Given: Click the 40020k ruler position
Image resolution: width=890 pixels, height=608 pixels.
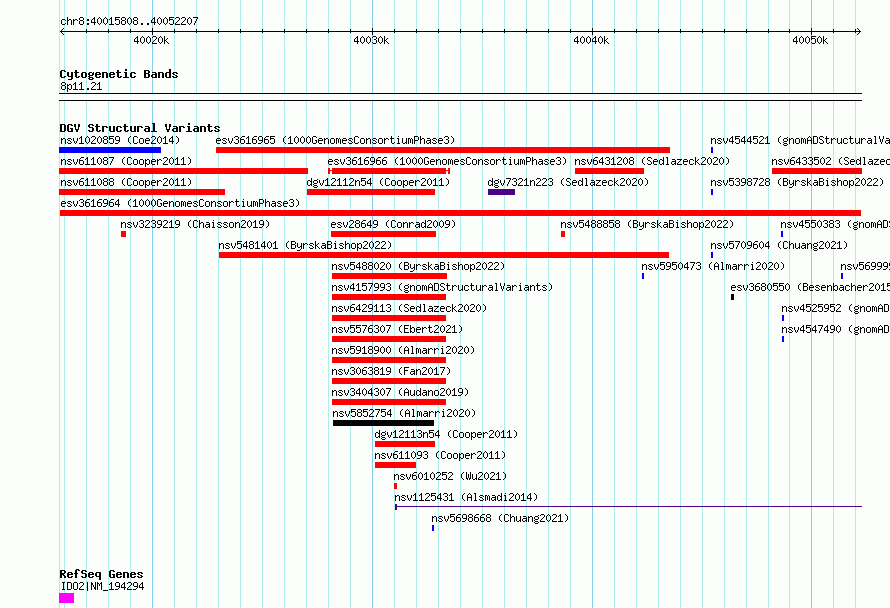Looking at the screenshot, I should (151, 40).
